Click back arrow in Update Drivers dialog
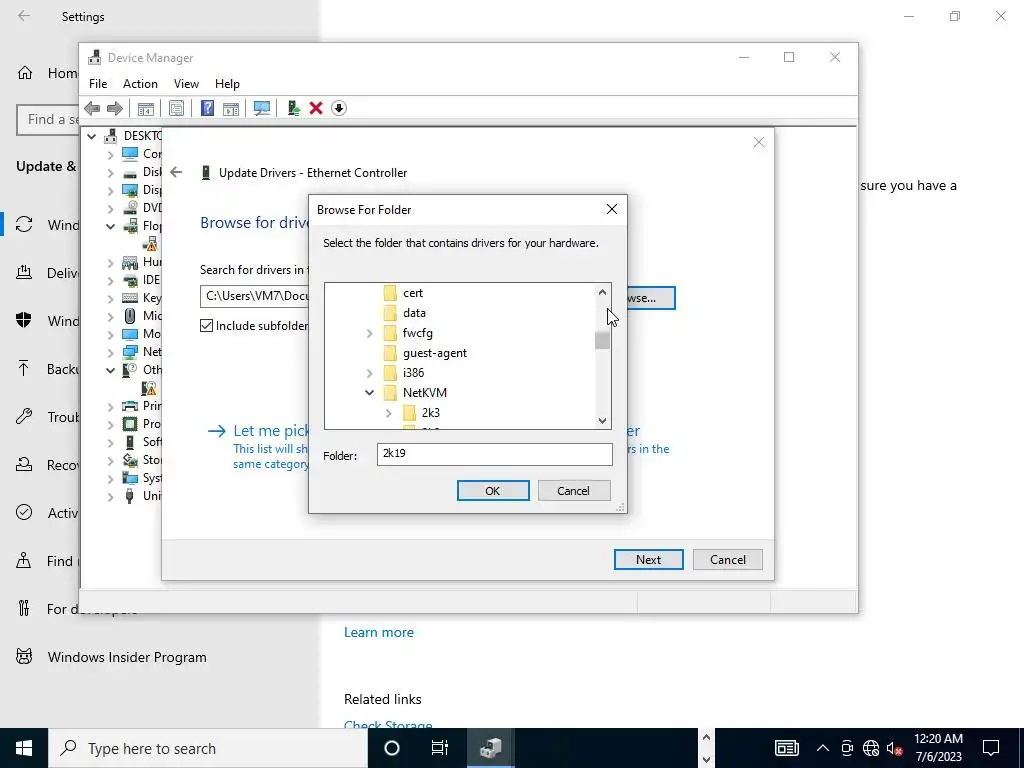Screen dimensions: 1024x768 176,172
